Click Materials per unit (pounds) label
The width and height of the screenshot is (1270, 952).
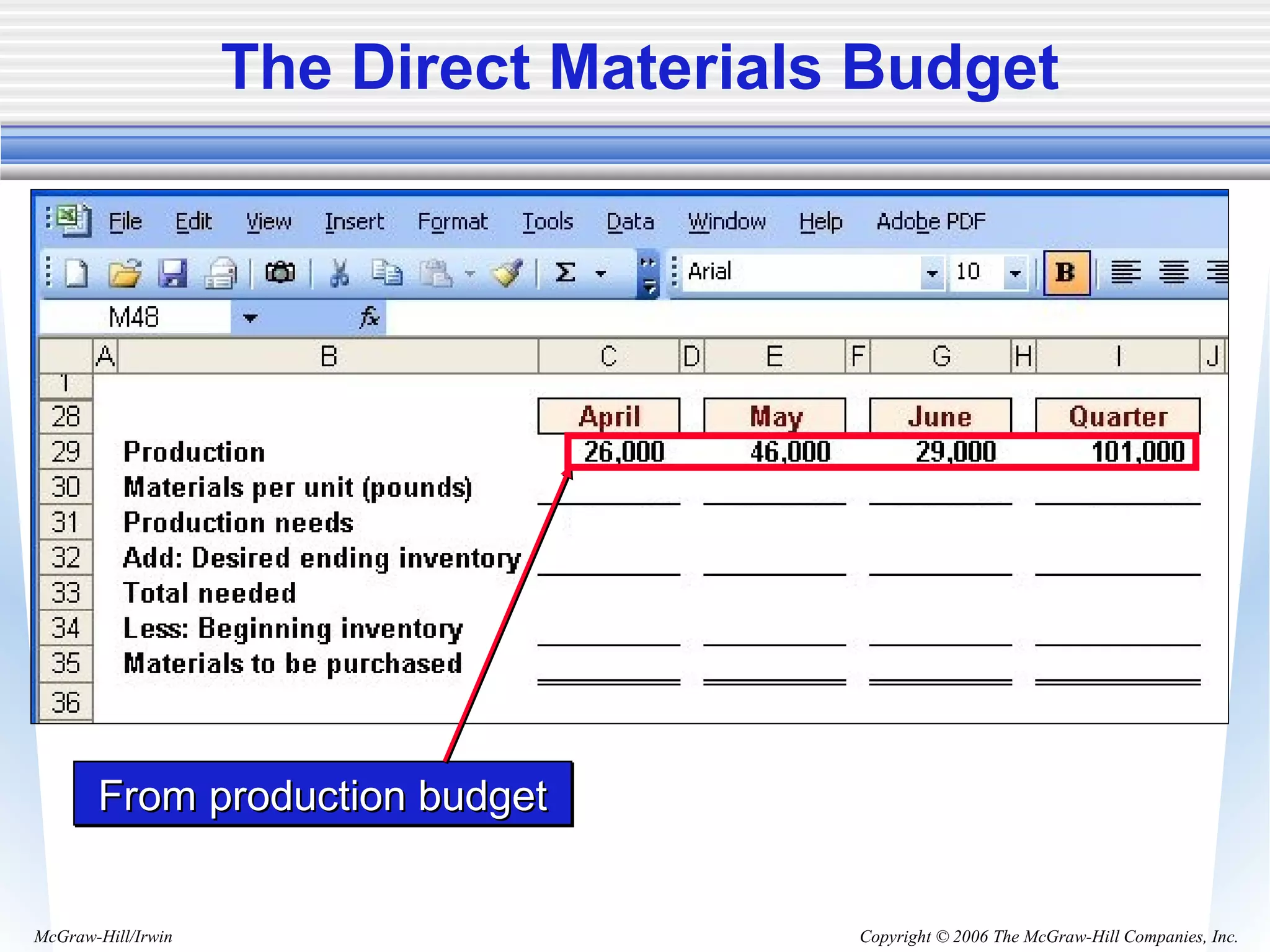tap(298, 488)
